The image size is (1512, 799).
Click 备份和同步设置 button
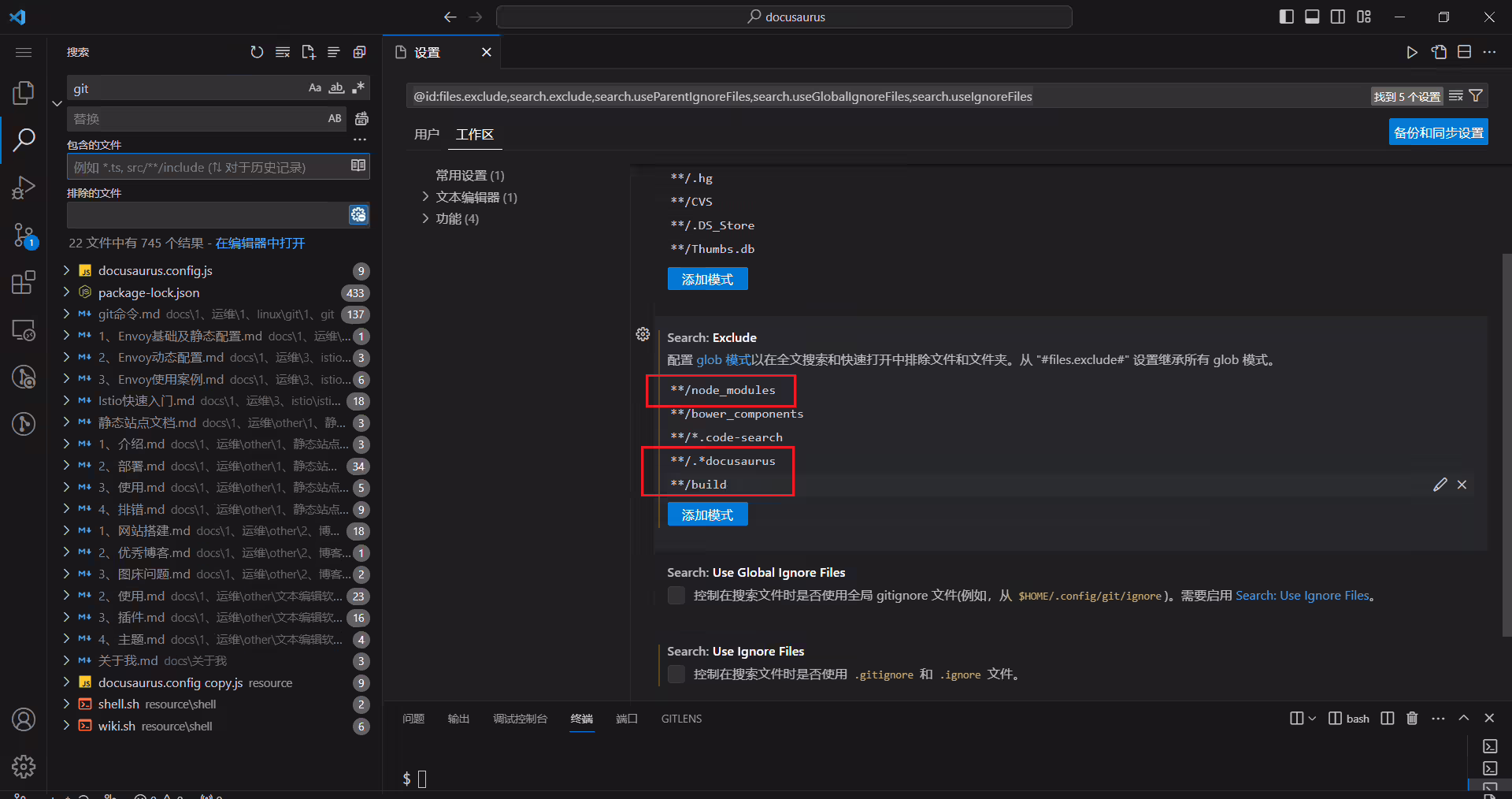click(1438, 132)
